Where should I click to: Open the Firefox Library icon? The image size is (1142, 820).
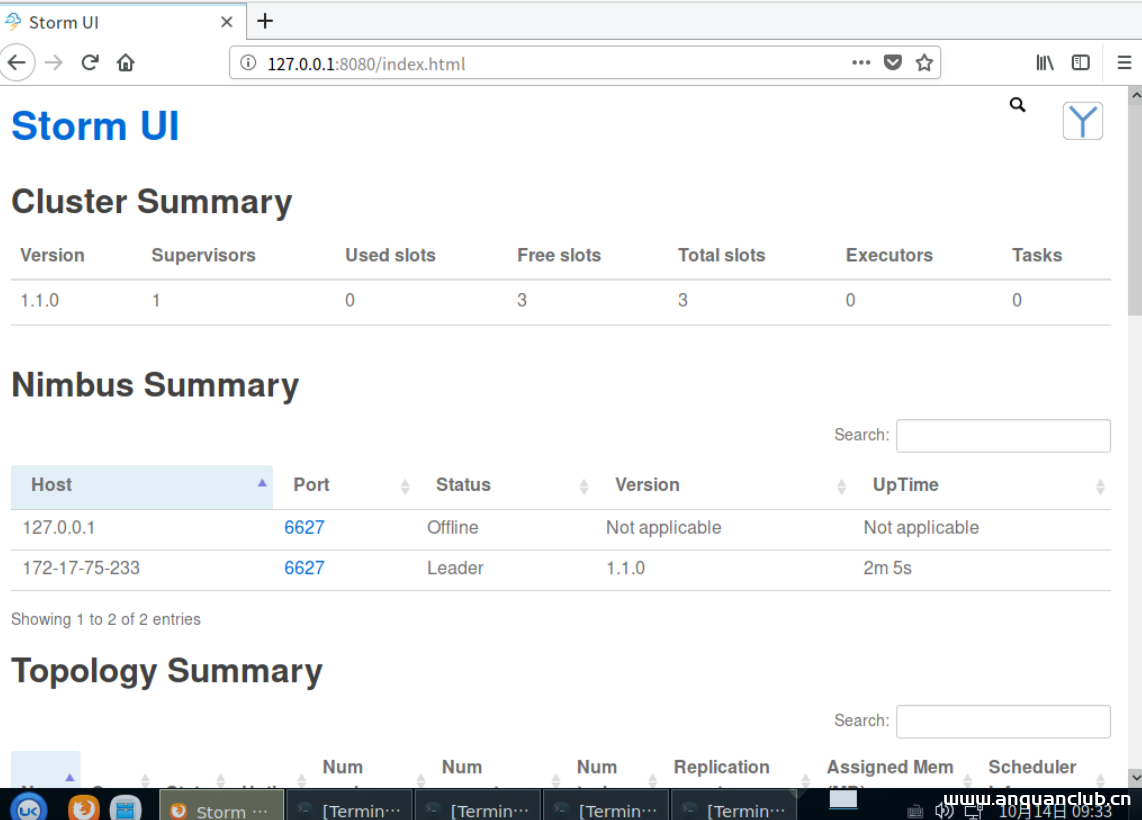[x=1045, y=63]
